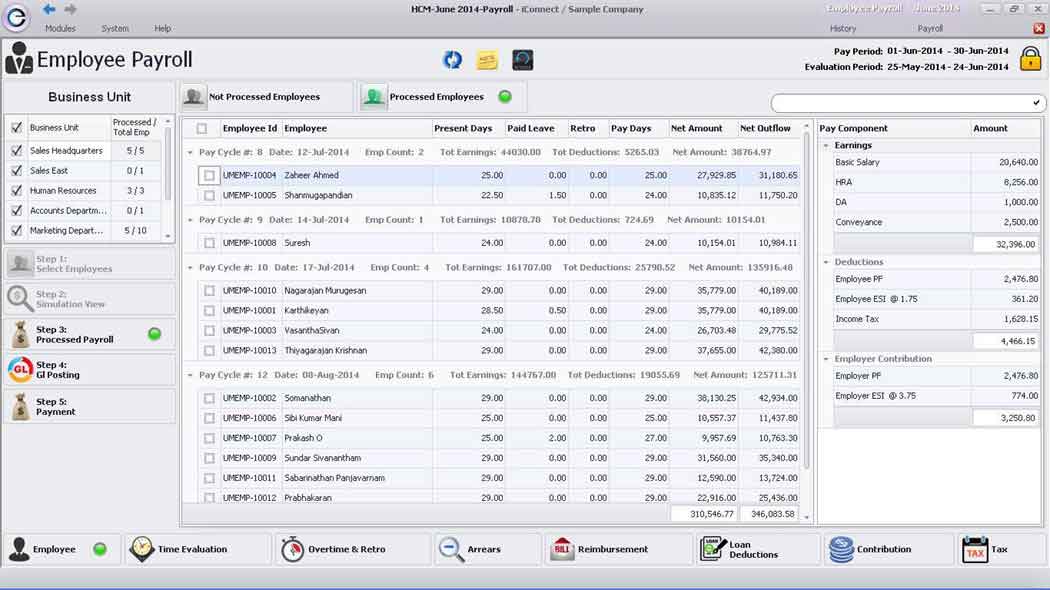Collapse the Earnings pay component section
Screen dimensions: 1050x590
click(826, 146)
